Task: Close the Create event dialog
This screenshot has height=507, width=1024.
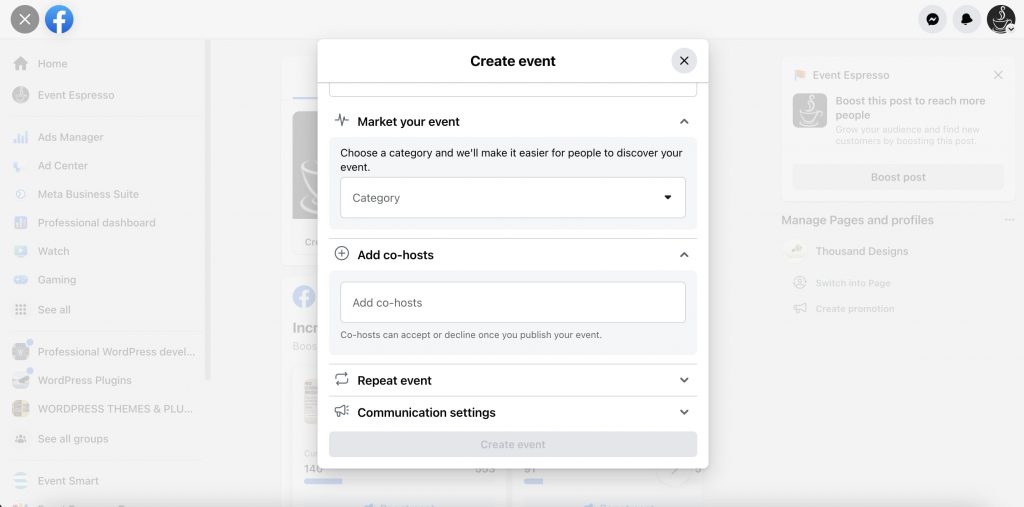Action: click(684, 61)
